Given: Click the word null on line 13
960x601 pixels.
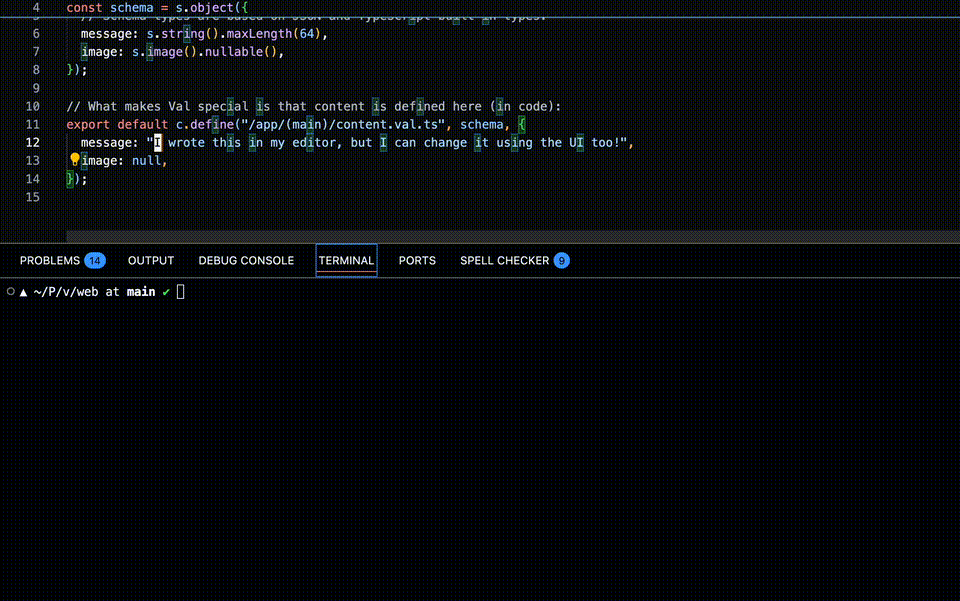Looking at the screenshot, I should [147, 160].
